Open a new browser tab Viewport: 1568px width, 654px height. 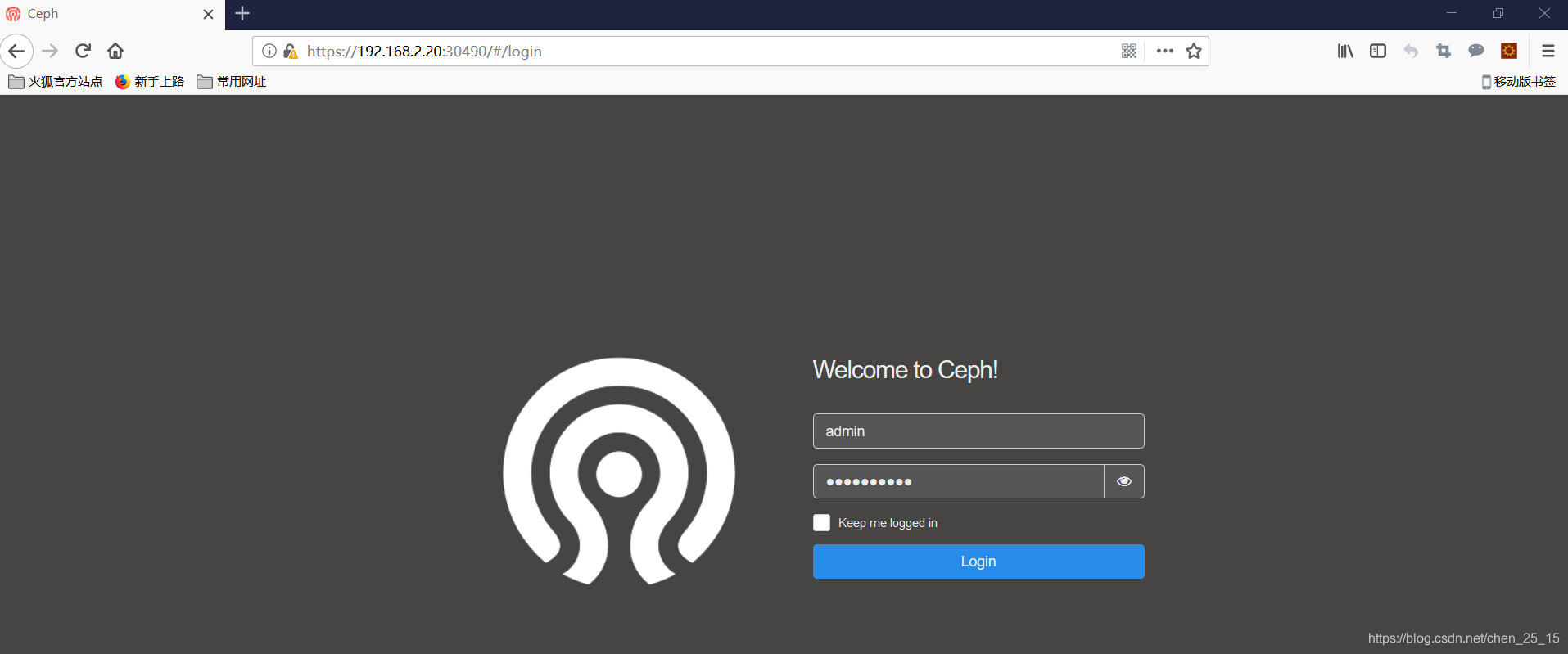click(x=242, y=13)
